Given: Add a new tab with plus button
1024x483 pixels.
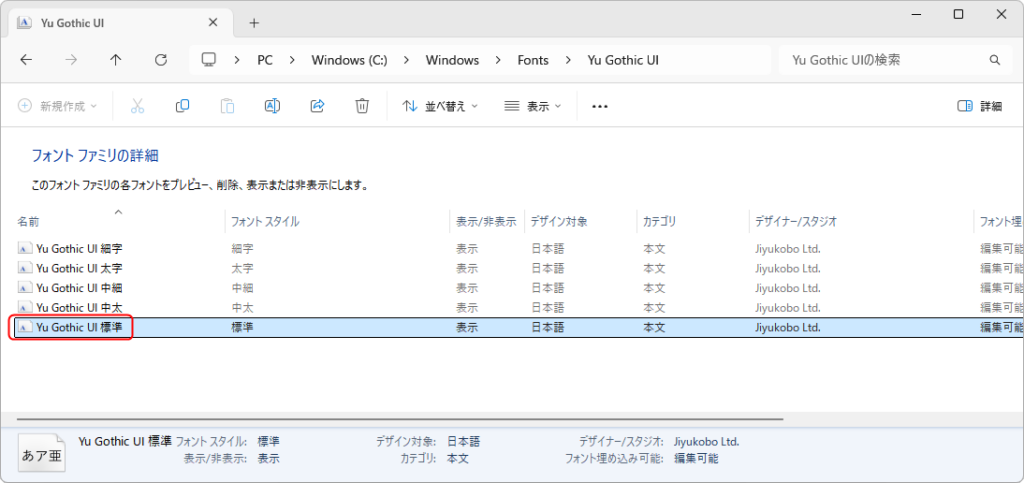Looking at the screenshot, I should pyautogui.click(x=254, y=23).
